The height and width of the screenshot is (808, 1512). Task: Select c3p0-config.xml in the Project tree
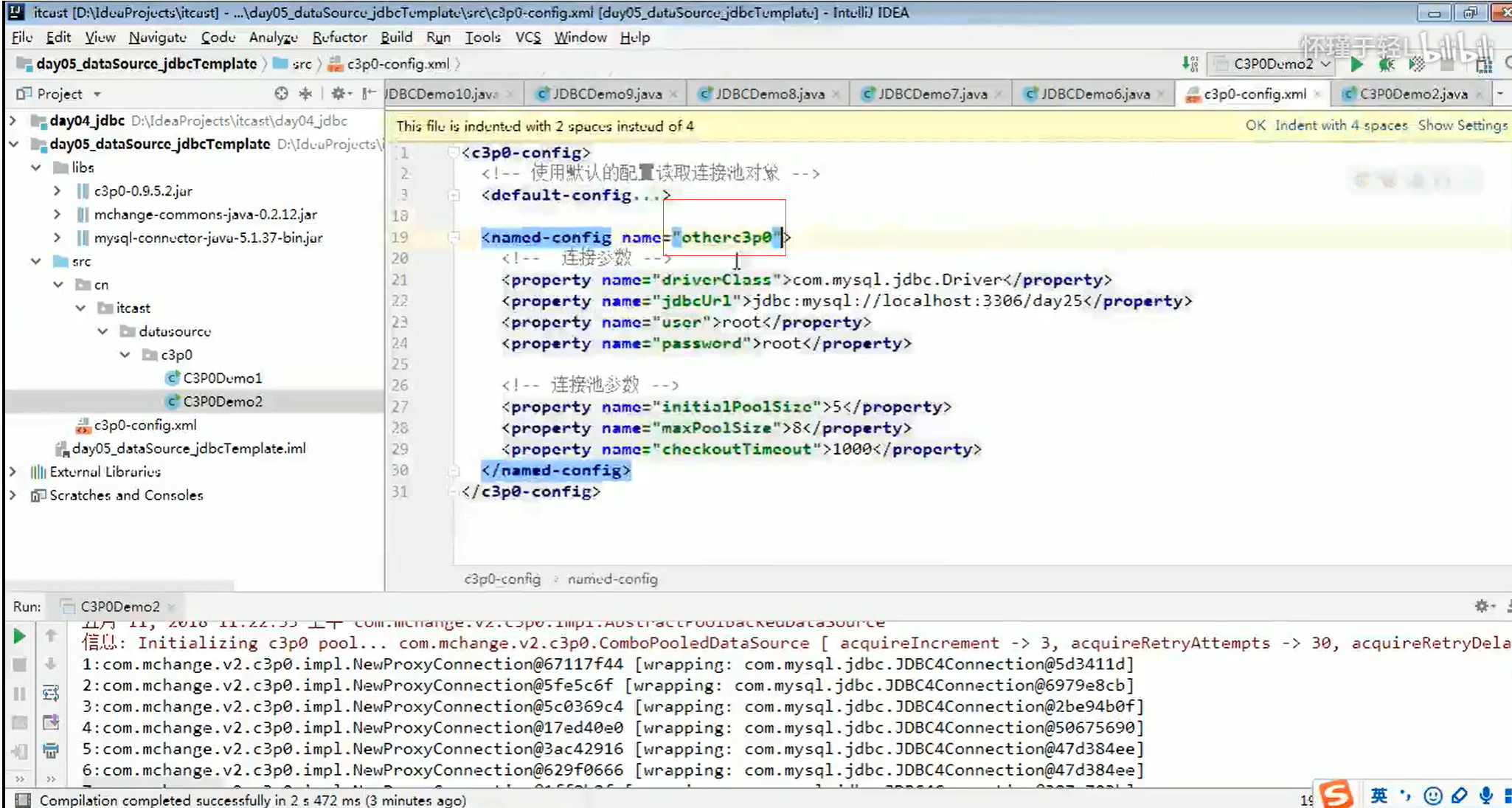[x=145, y=425]
